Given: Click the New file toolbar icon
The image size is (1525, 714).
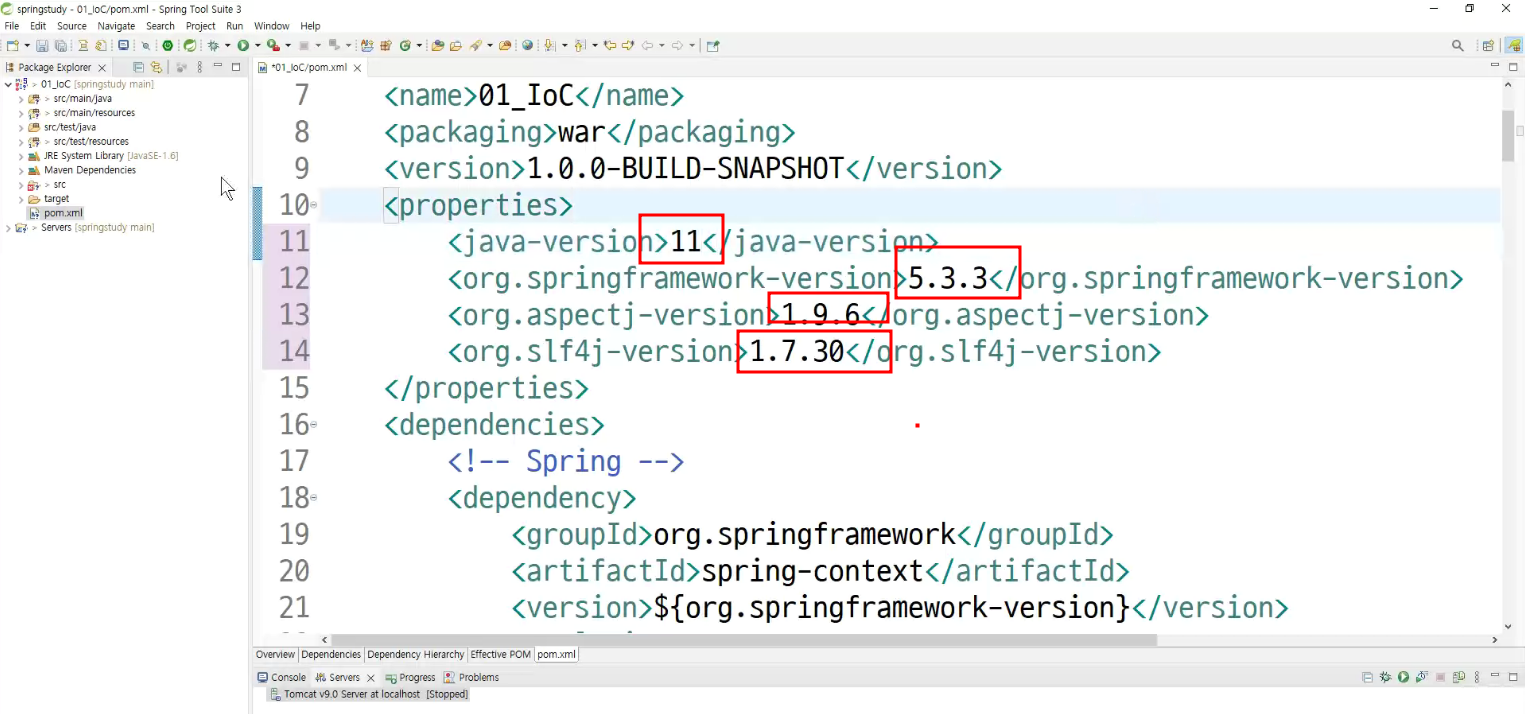Looking at the screenshot, I should coord(12,45).
